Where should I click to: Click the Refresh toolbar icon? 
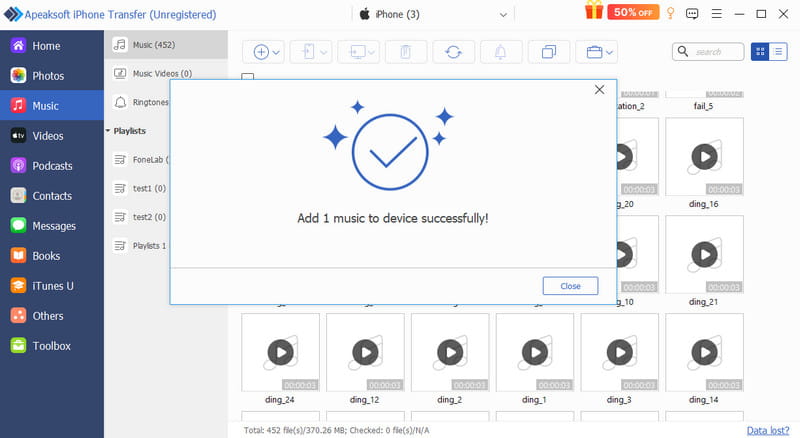(453, 52)
